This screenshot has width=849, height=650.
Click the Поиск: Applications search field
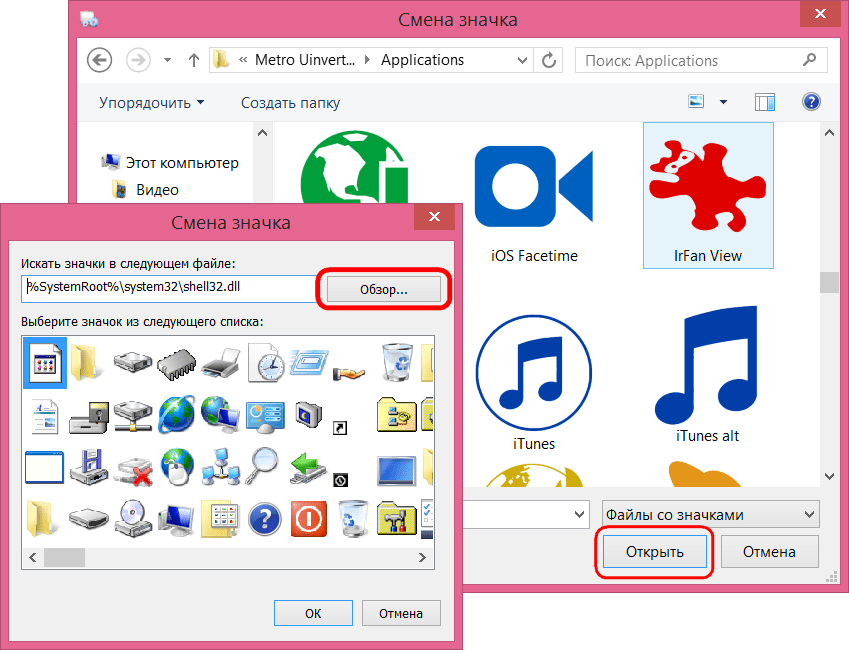(701, 60)
